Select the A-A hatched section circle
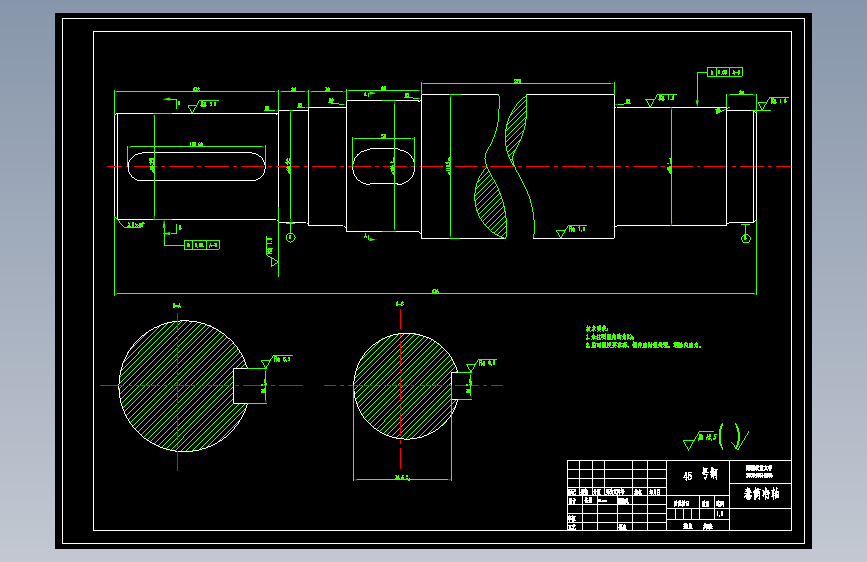This screenshot has height=562, width=867. [184, 386]
